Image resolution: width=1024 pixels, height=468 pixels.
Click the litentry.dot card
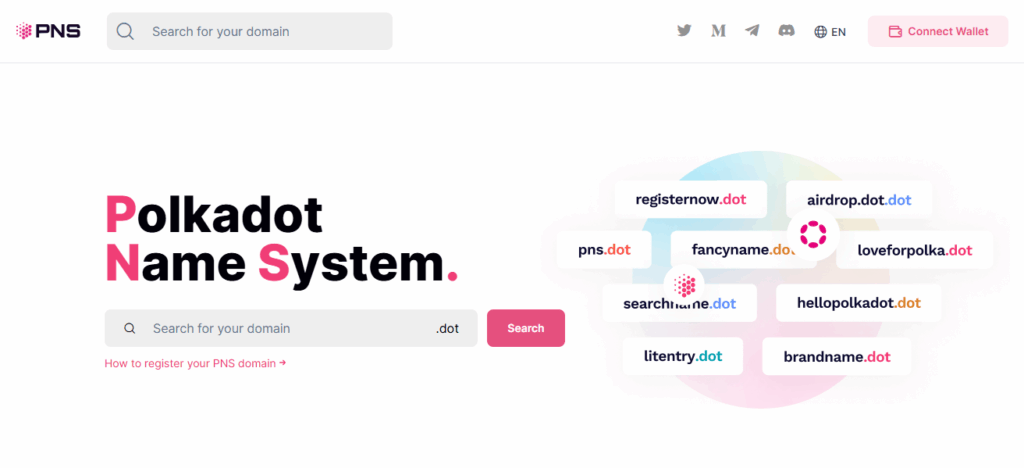682,356
